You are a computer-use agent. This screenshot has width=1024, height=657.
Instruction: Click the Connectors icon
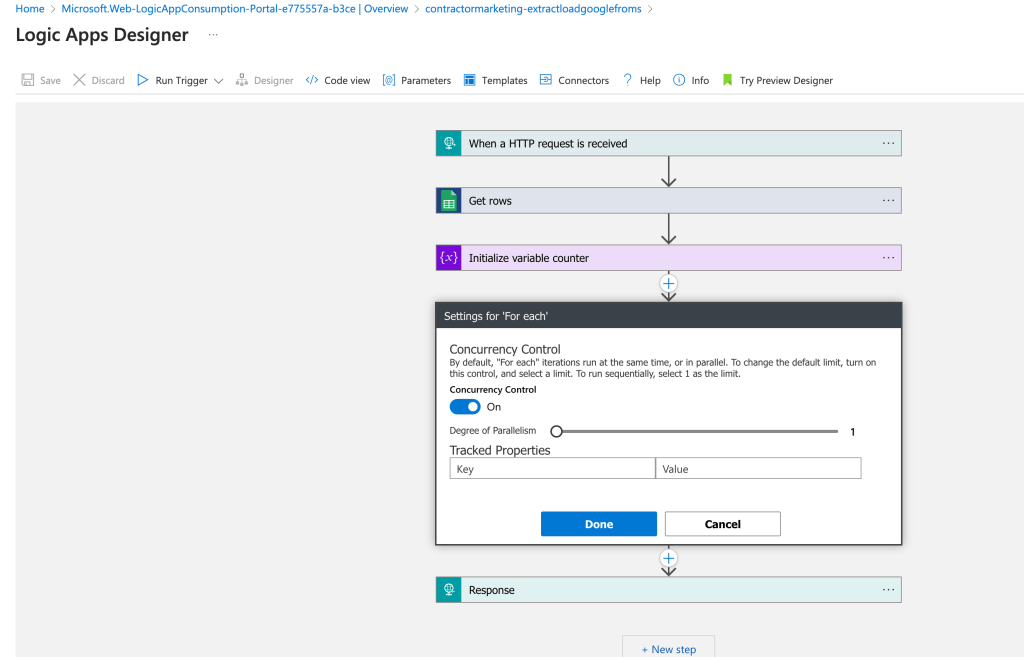[545, 80]
